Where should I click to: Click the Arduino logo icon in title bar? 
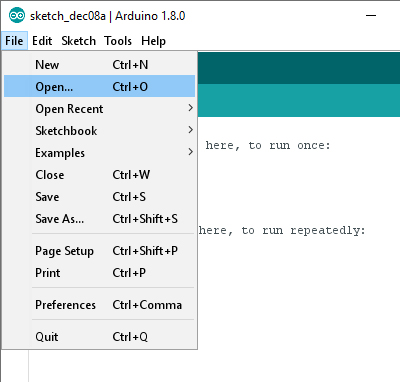click(17, 16)
